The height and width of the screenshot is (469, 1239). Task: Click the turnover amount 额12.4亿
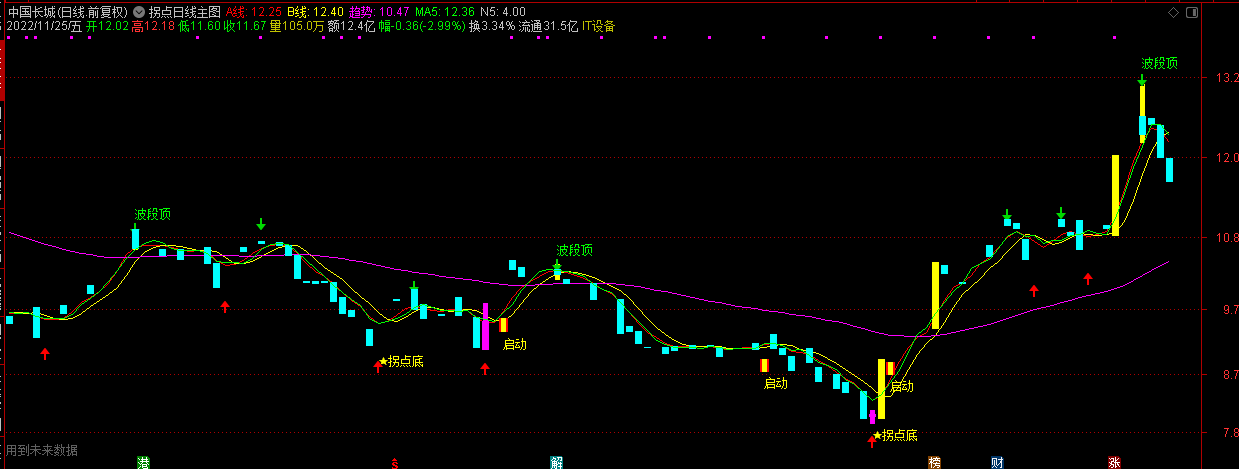point(352,26)
